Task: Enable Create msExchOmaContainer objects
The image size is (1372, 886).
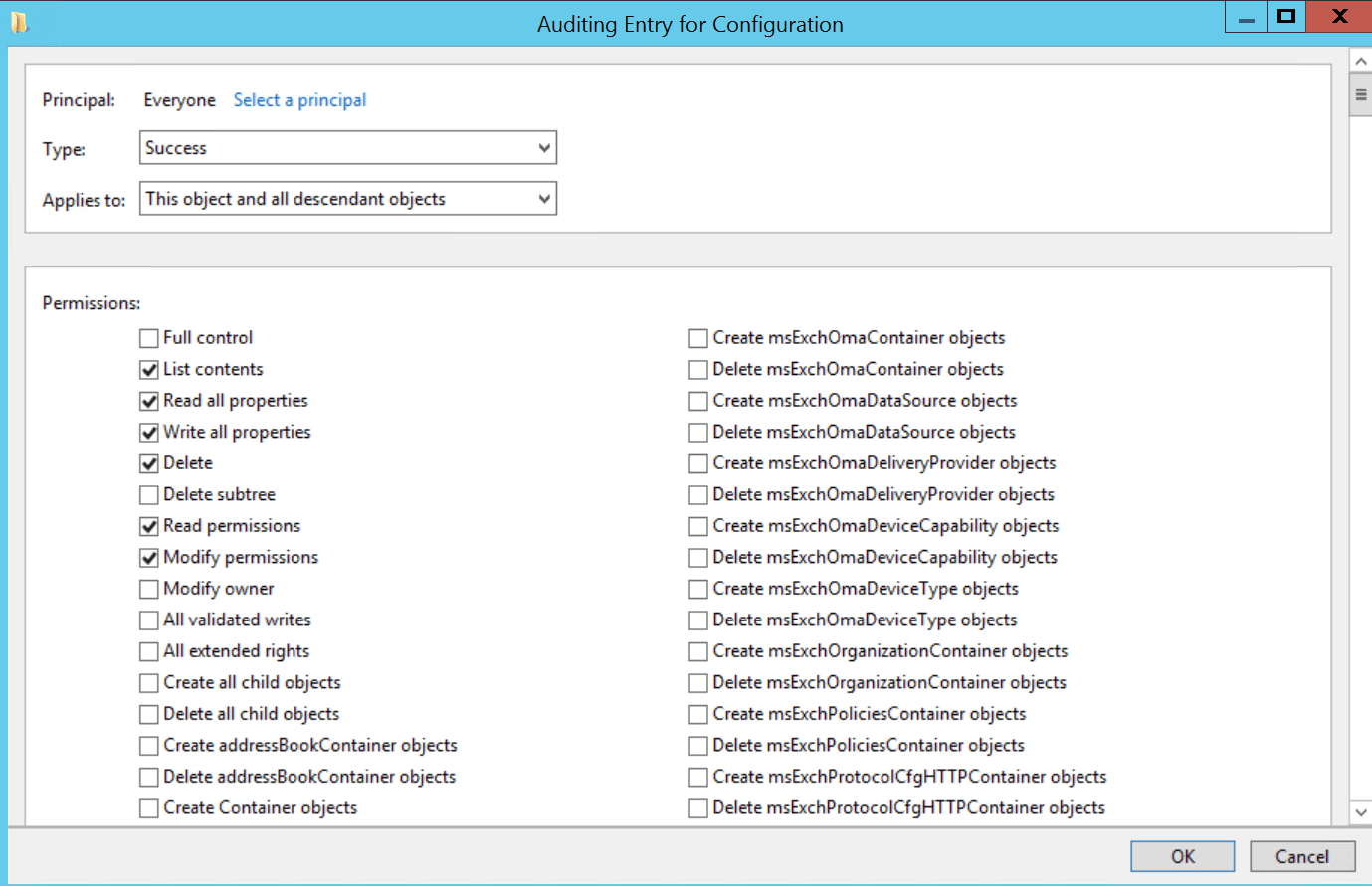Action: pyautogui.click(x=697, y=338)
